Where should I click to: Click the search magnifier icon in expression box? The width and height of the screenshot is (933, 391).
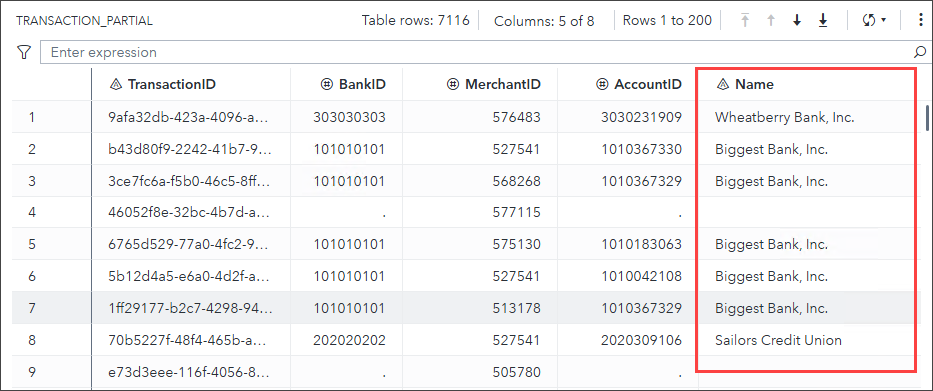point(921,52)
